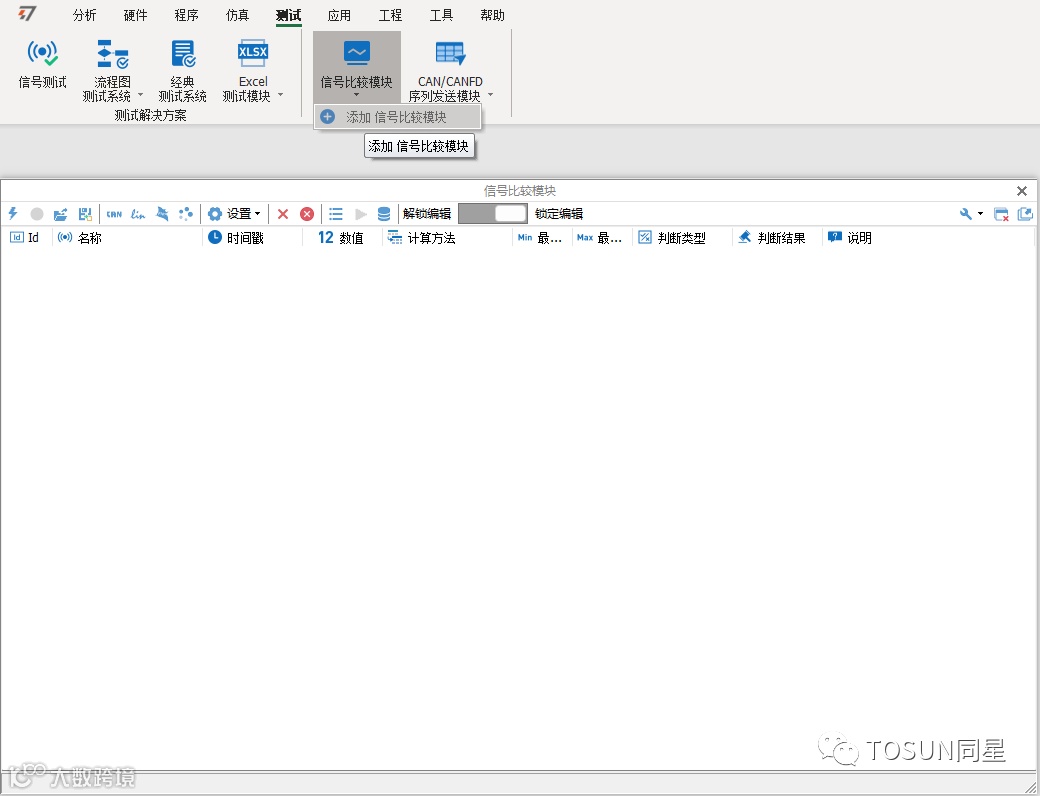Click the window resize grip at bottom-right

pos(1031,787)
